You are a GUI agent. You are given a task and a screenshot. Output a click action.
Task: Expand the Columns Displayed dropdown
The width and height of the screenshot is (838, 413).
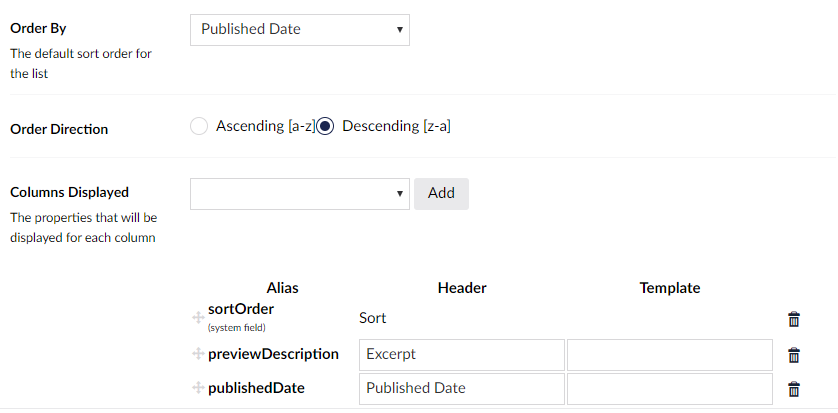[299, 193]
